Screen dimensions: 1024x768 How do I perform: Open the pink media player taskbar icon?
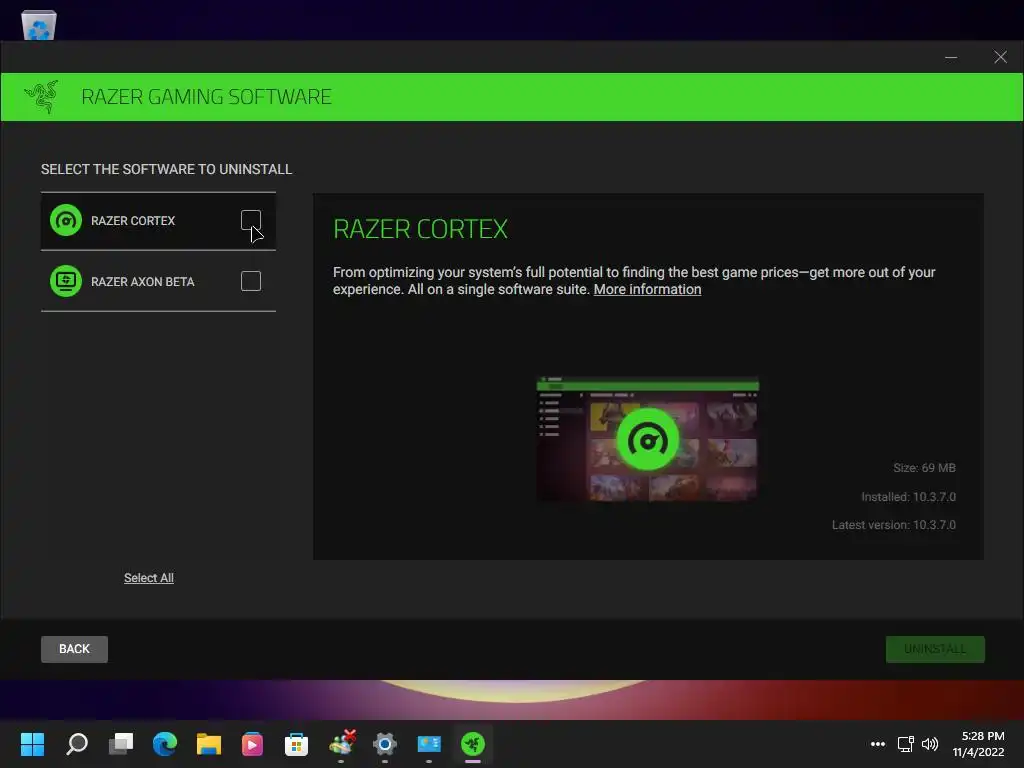pyautogui.click(x=252, y=744)
